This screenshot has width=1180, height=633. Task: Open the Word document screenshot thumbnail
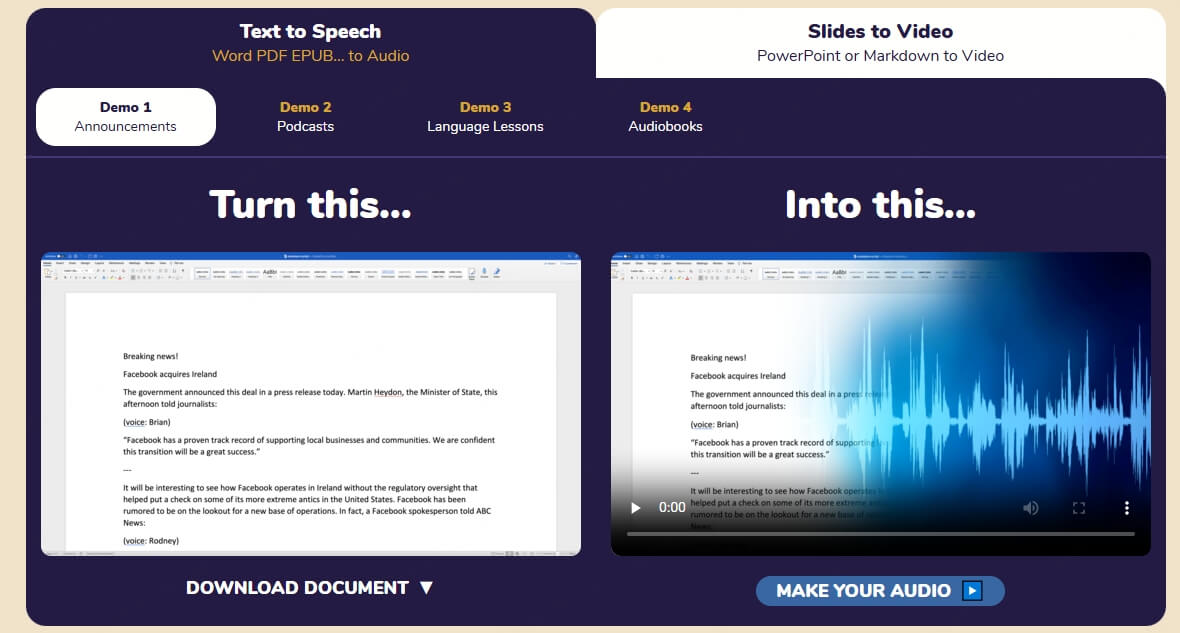tap(311, 404)
